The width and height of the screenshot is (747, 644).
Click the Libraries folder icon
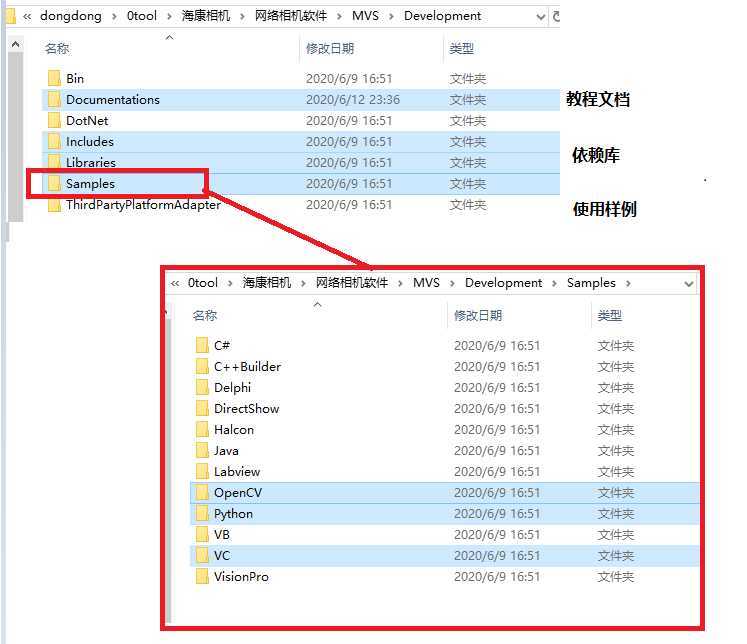(54, 162)
